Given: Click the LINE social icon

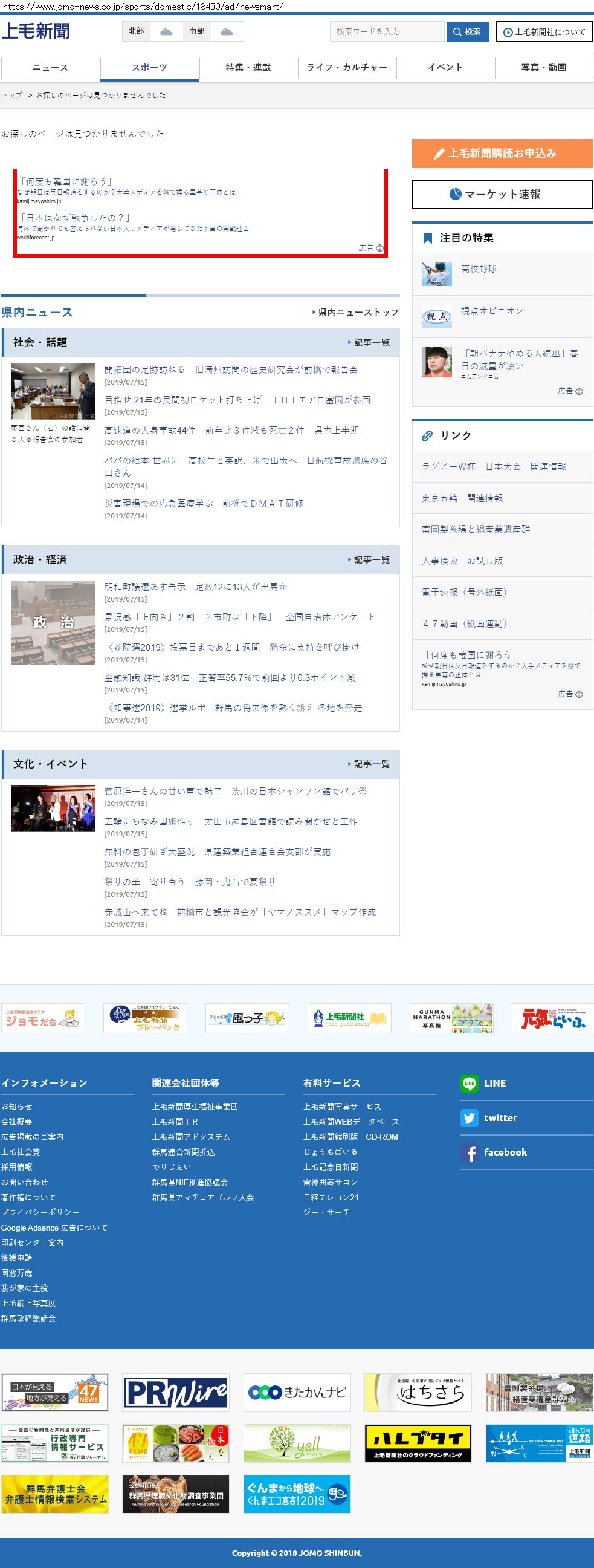Looking at the screenshot, I should 469,1083.
